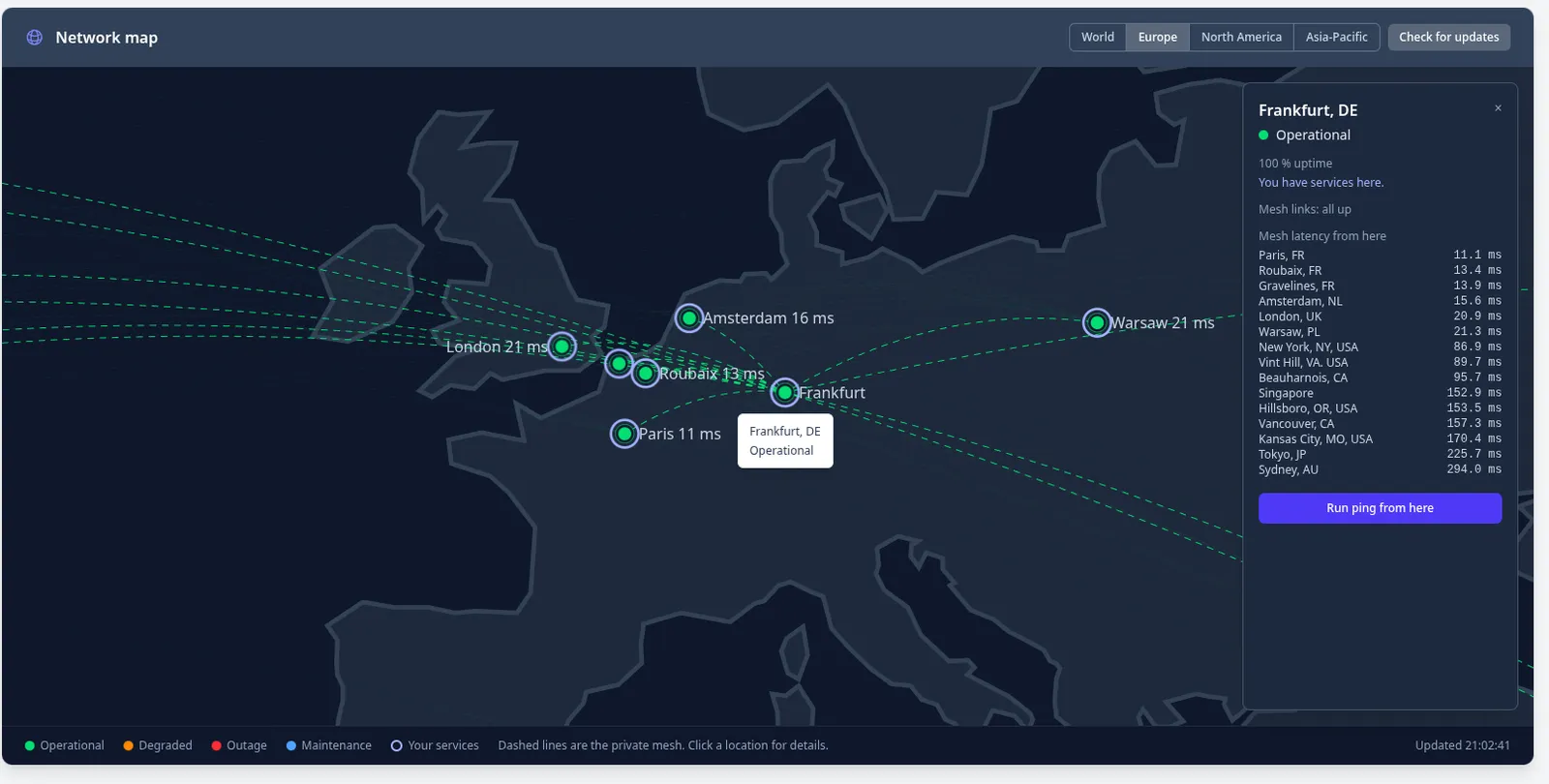
Task: Click the Tokyo, JP latency row
Action: click(1380, 454)
